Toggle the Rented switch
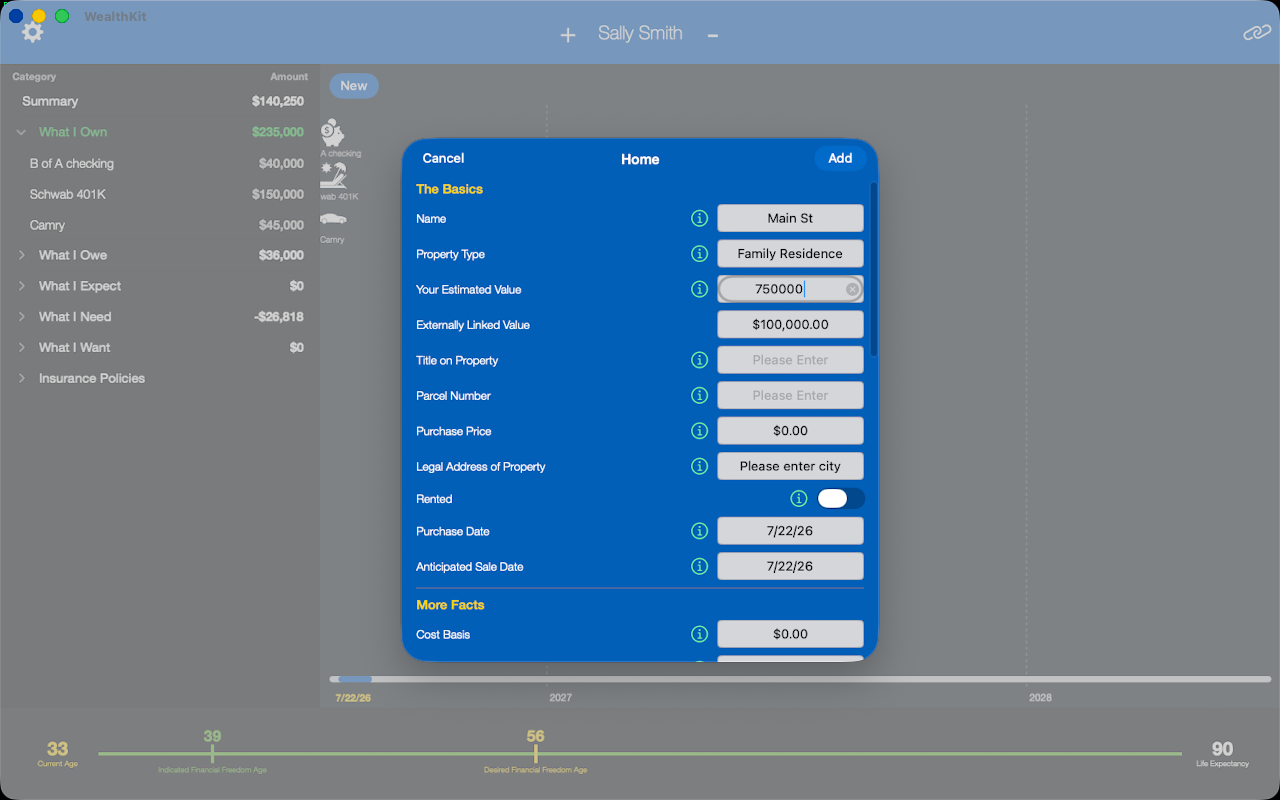This screenshot has width=1280, height=800. (840, 498)
